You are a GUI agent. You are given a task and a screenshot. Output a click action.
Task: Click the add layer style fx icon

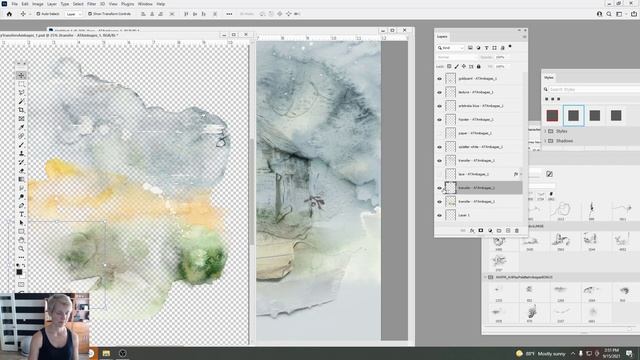point(472,231)
